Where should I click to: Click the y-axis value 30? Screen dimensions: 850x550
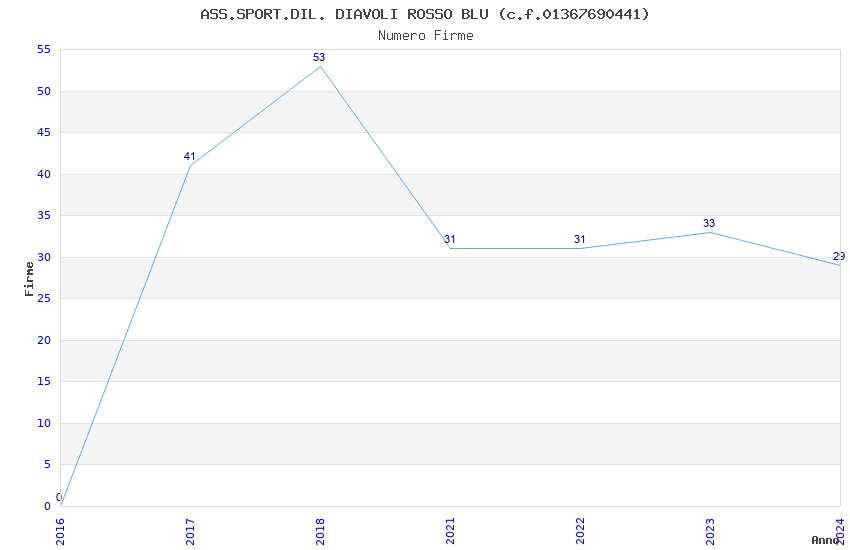coord(44,257)
